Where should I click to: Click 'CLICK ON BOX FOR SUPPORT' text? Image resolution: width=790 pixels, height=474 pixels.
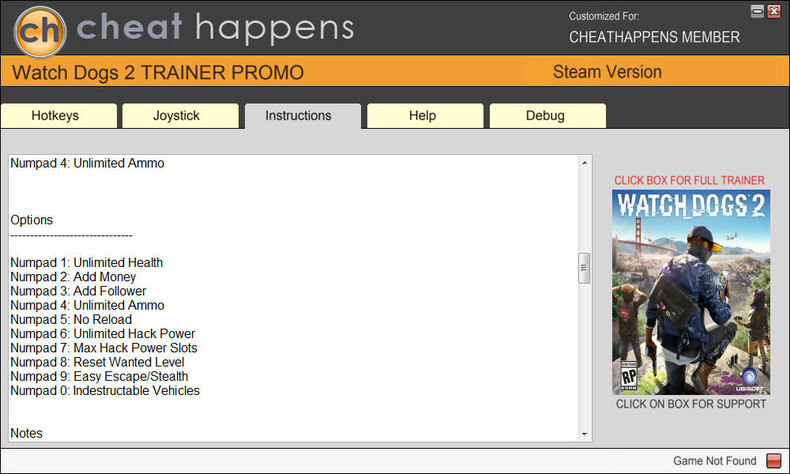691,404
